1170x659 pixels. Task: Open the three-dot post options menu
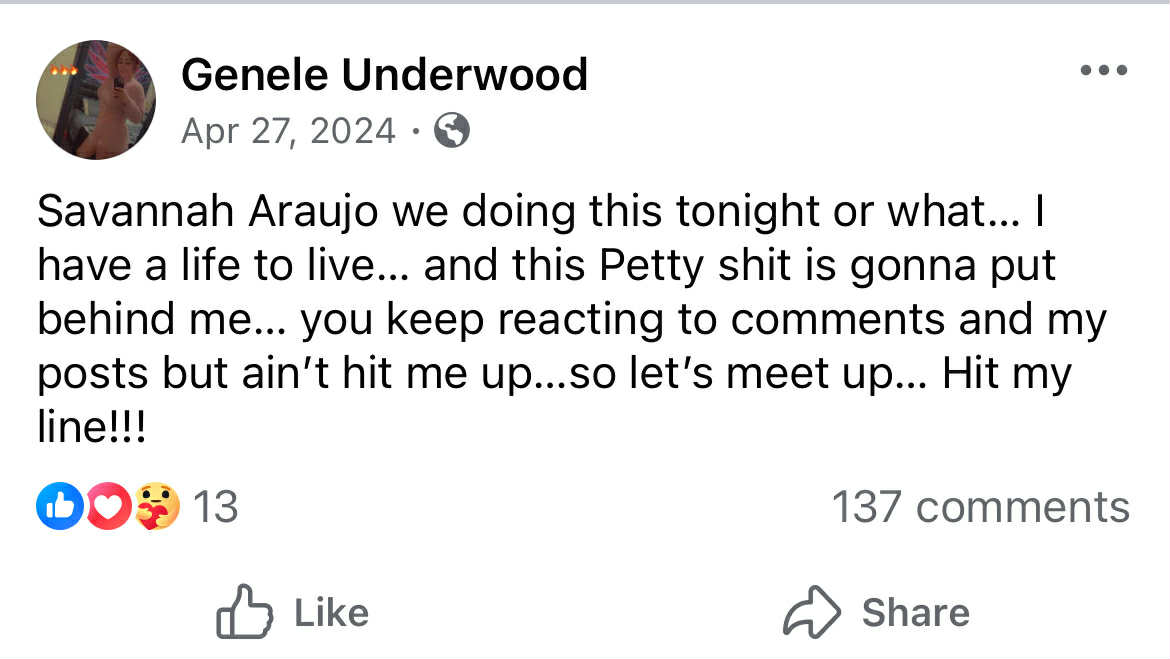pos(1104,71)
